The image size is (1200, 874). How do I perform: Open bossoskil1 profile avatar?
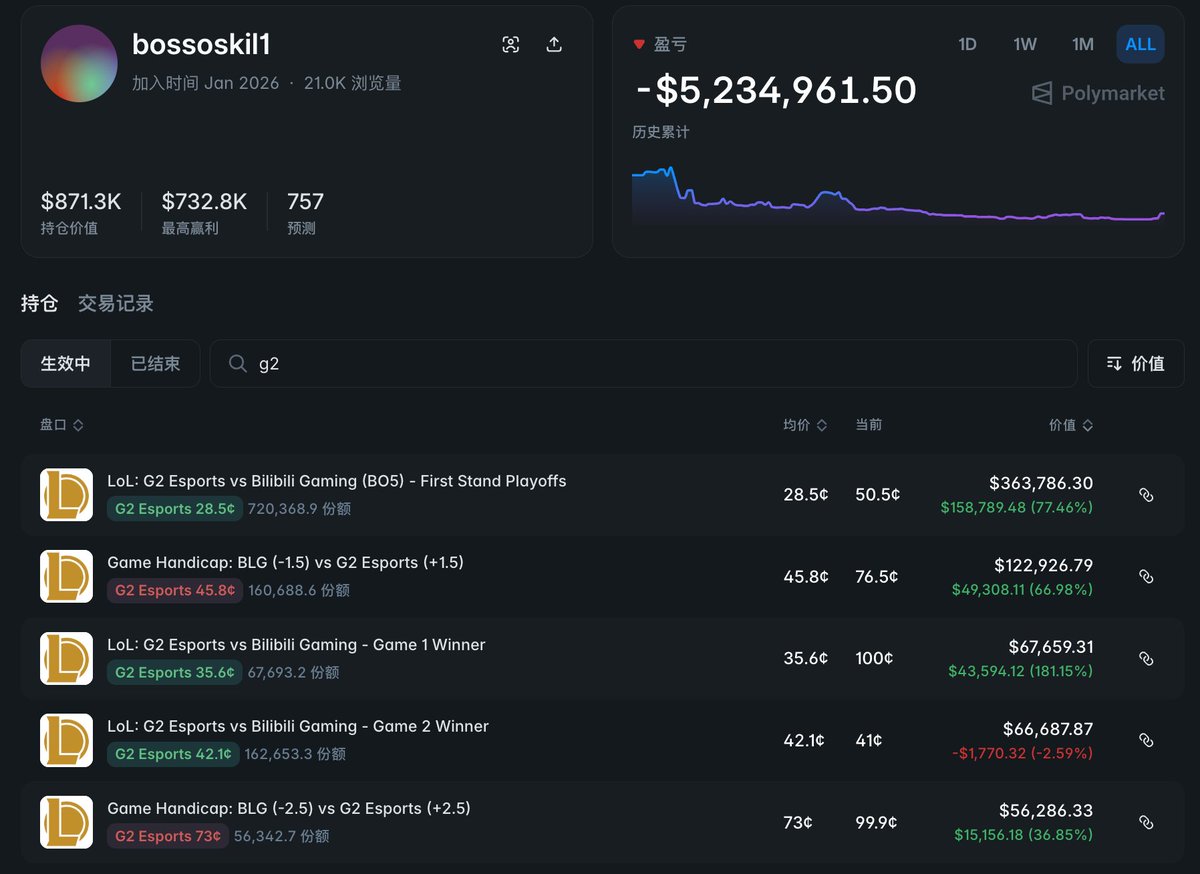[79, 64]
